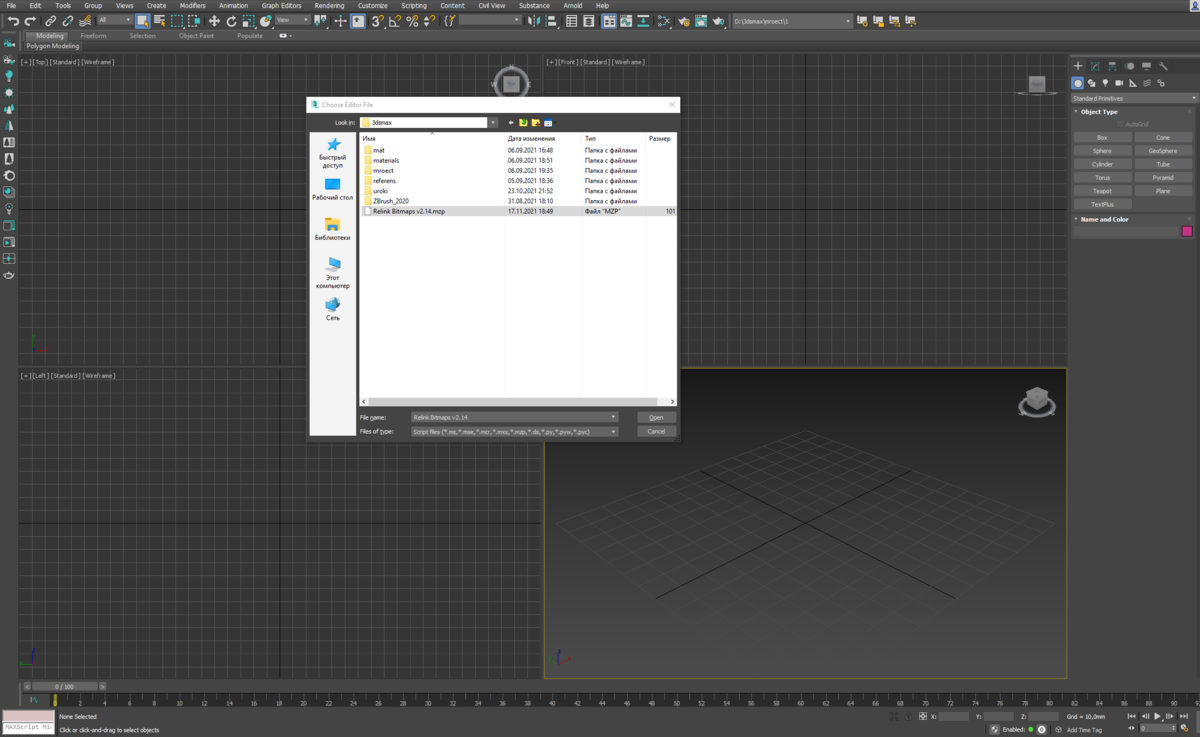Go up one folder level in dialog
The image size is (1200, 737).
(x=523, y=123)
